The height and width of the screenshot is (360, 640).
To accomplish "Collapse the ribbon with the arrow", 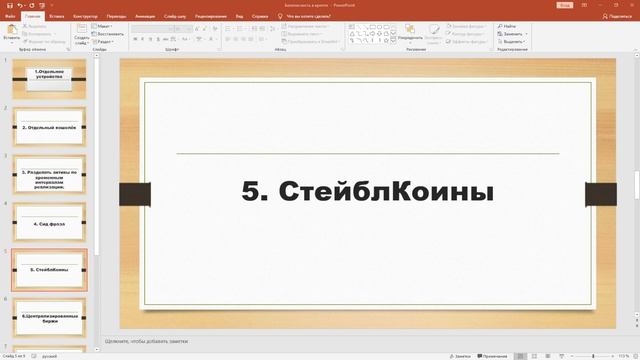I will [636, 49].
